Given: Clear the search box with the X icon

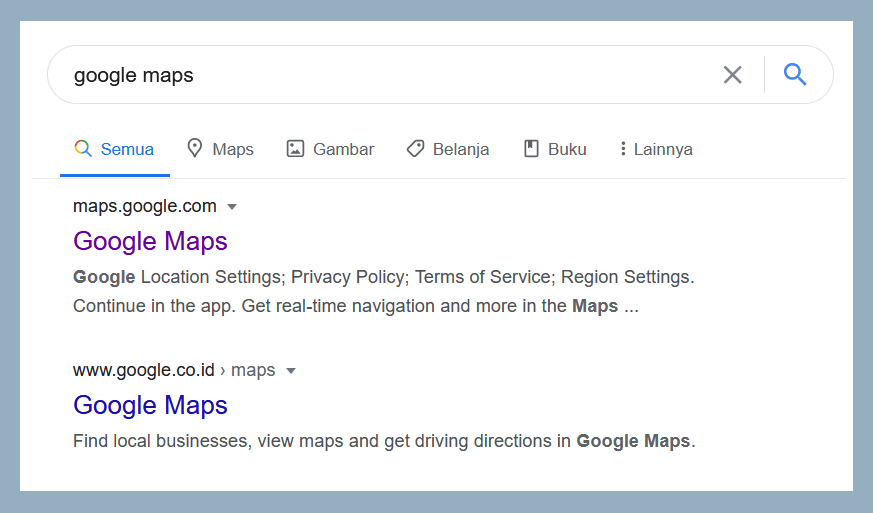Looking at the screenshot, I should (732, 75).
